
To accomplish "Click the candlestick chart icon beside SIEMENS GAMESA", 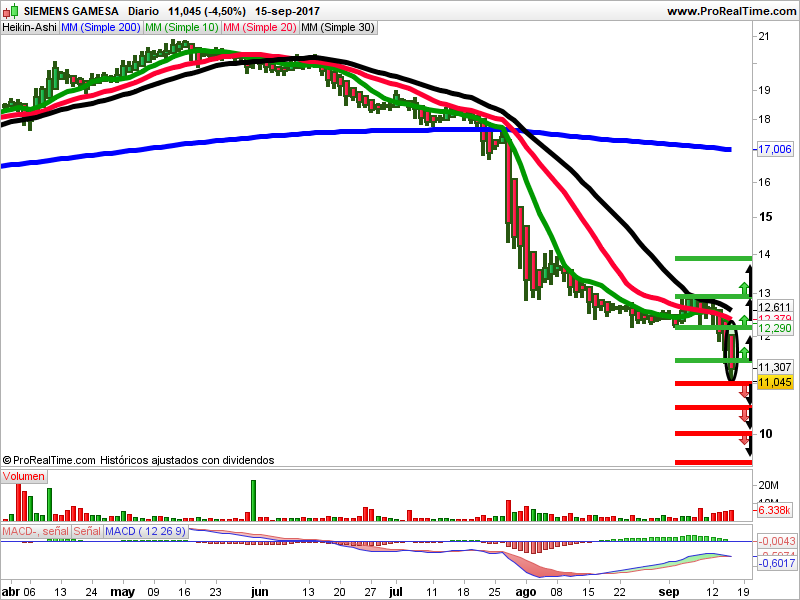I will pos(11,10).
